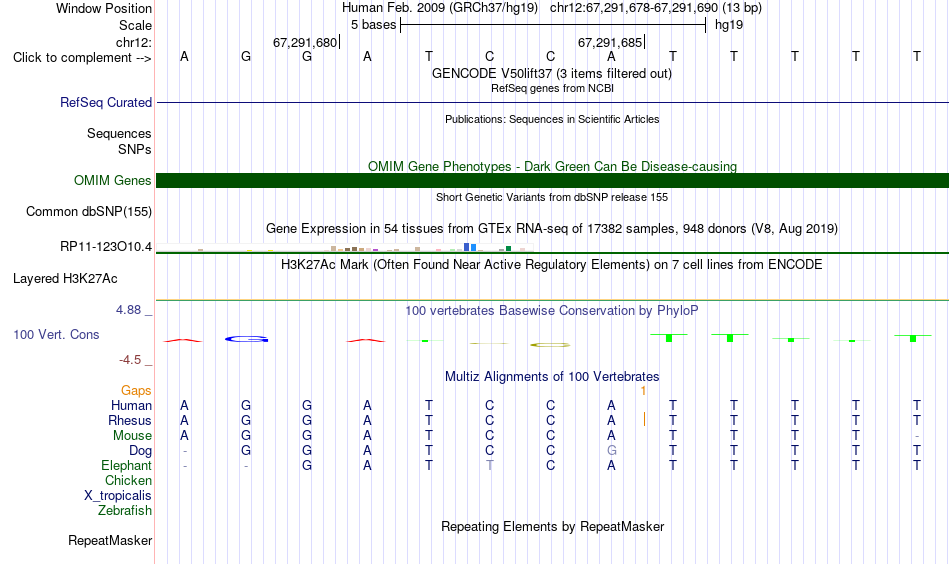Click the "5 bases" scale bar
This screenshot has height=564, width=950.
coord(553,25)
